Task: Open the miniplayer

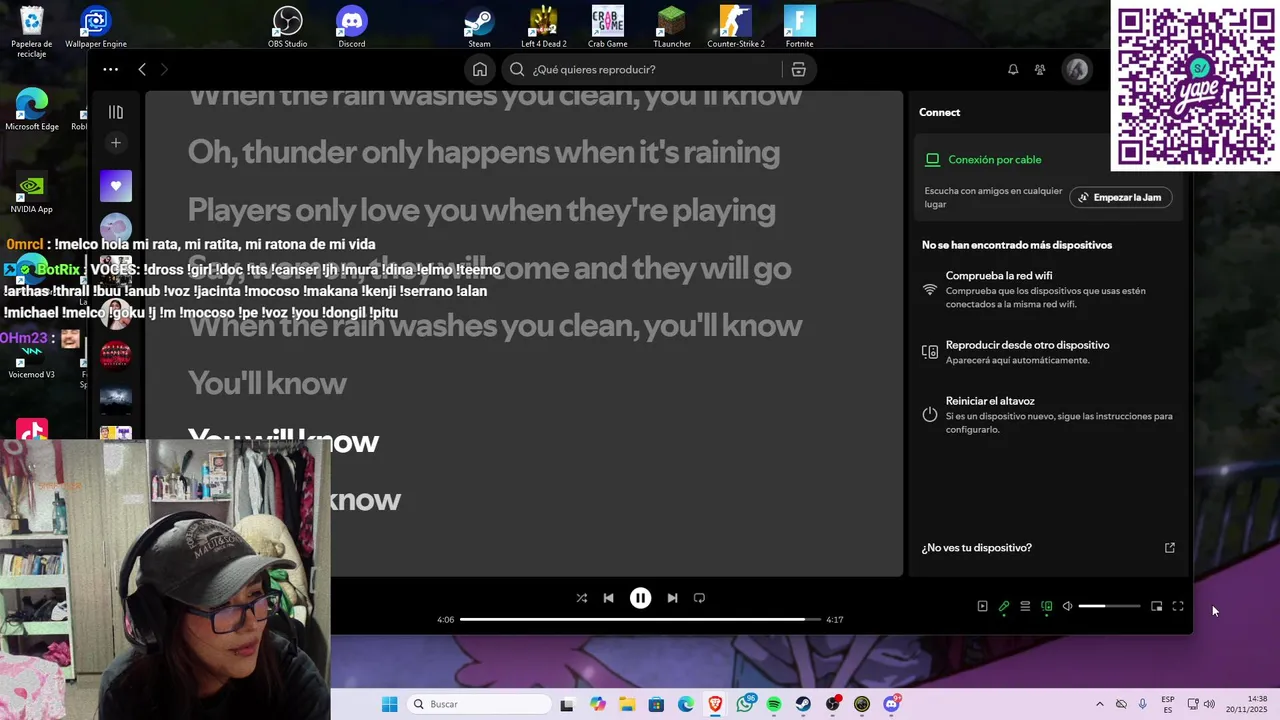Action: (1157, 606)
